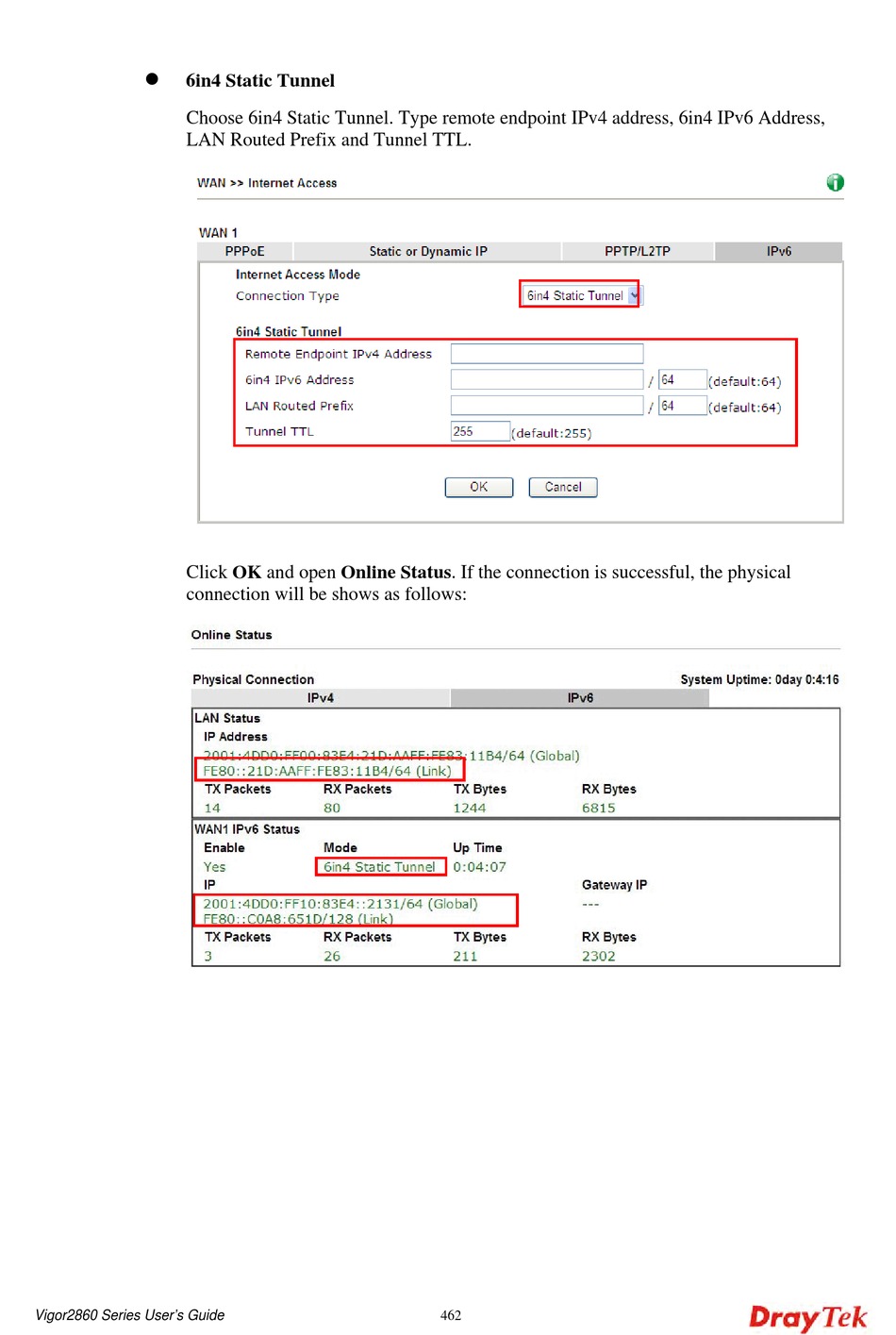This screenshot has width=896, height=1335.
Task: Click the green info icon
Action: coord(835,183)
